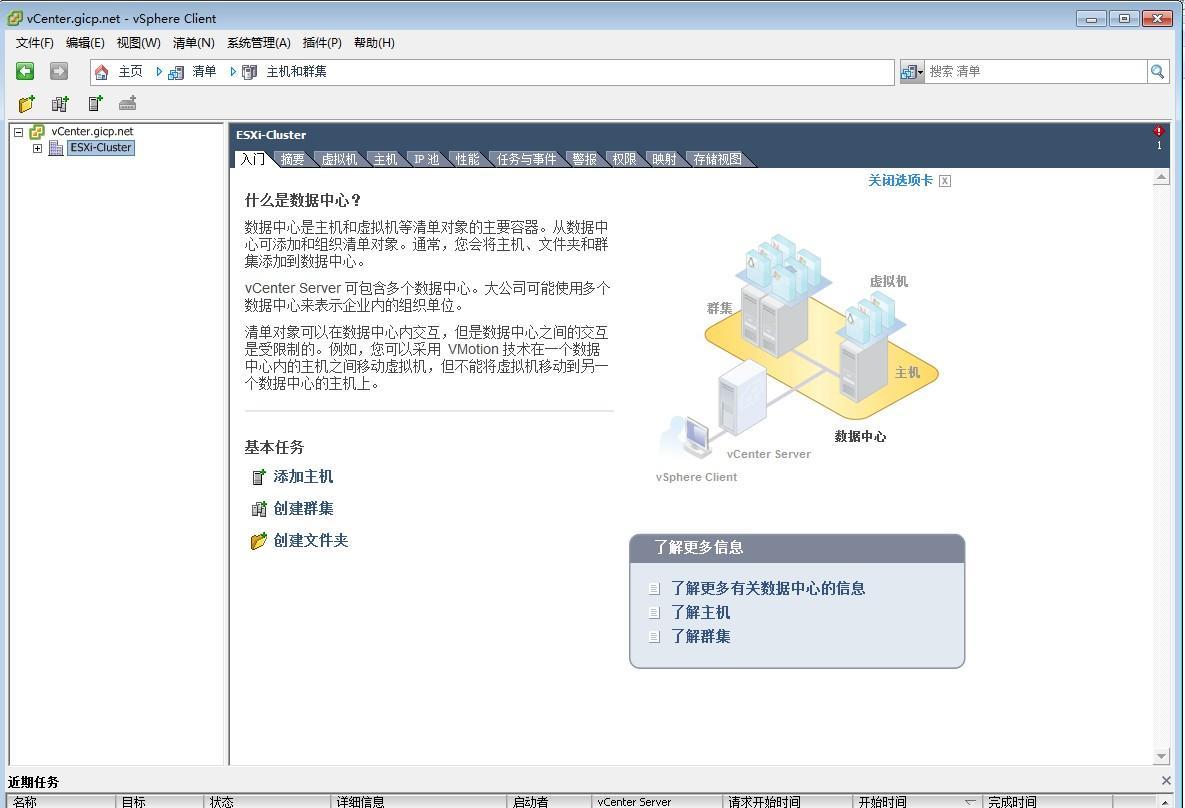This screenshot has width=1185, height=808.
Task: Click the inventory icon in breadcrumb
Action: (x=175, y=72)
